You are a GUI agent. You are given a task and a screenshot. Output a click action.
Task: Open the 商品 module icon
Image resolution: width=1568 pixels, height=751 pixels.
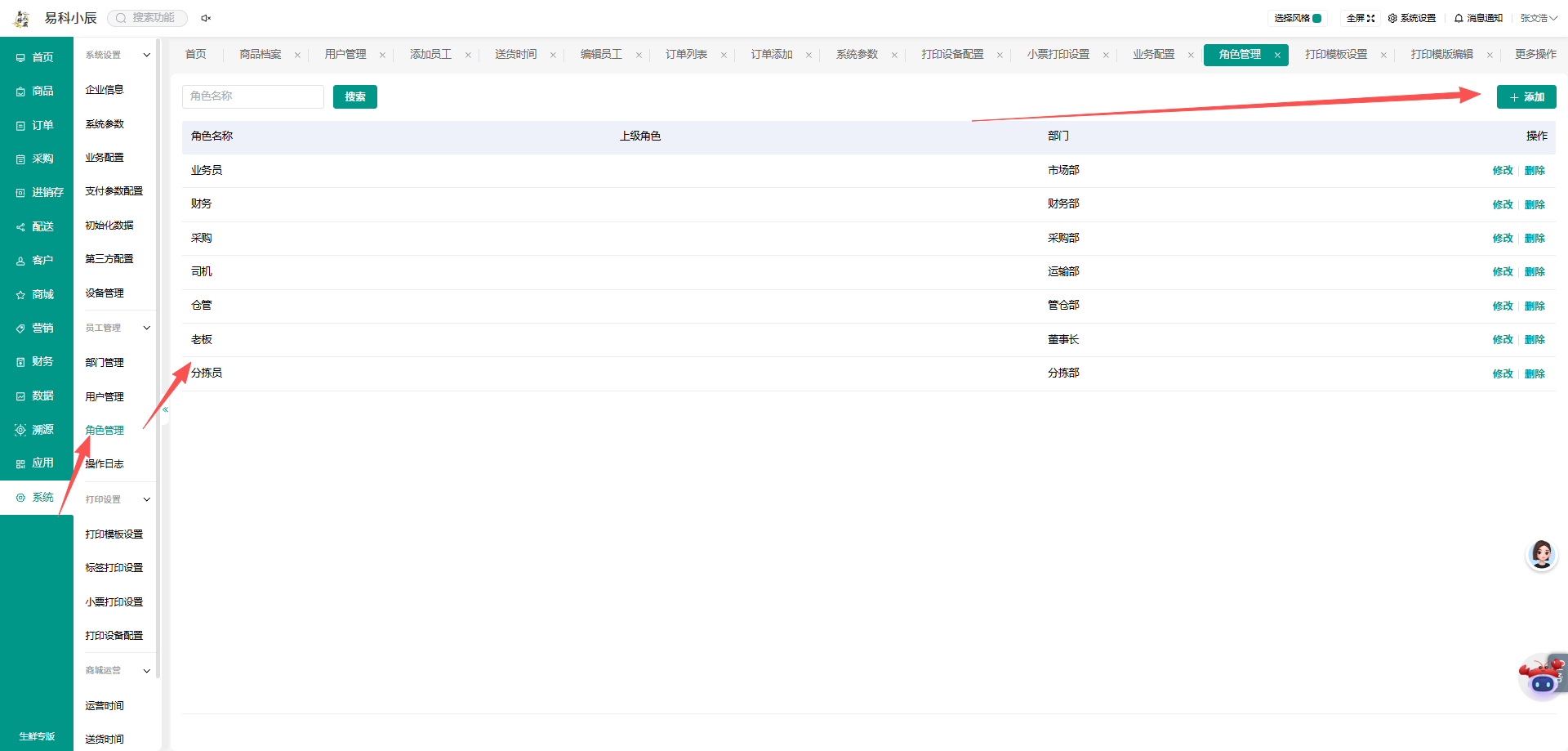[20, 92]
